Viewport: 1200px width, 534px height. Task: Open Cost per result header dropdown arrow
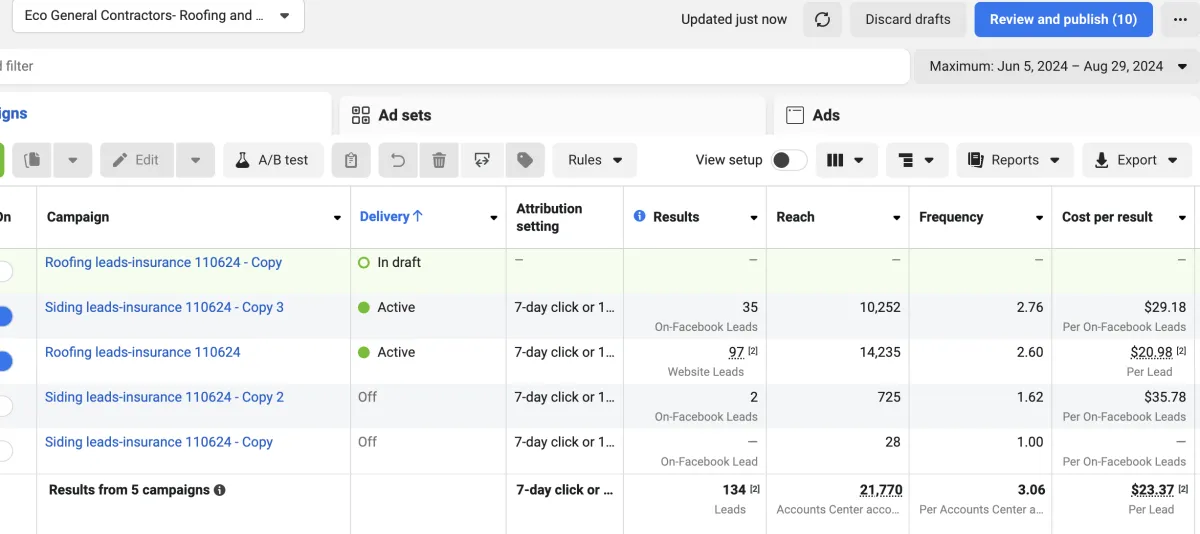click(1183, 218)
